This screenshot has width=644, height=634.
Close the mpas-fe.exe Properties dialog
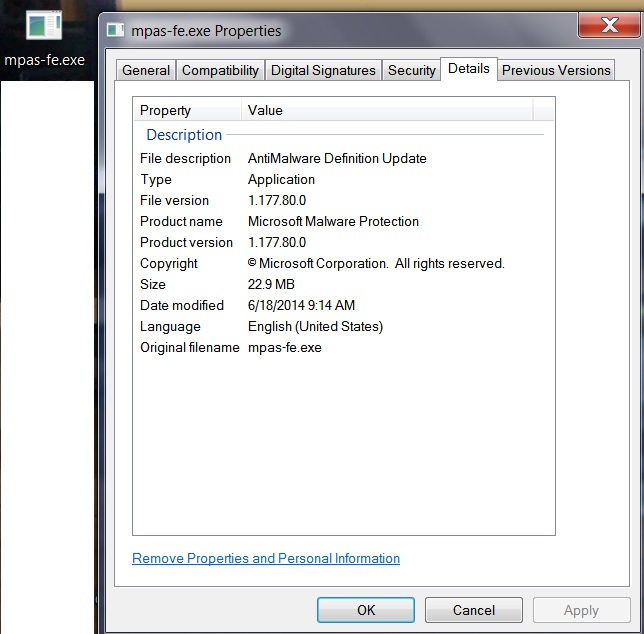pyautogui.click(x=610, y=25)
